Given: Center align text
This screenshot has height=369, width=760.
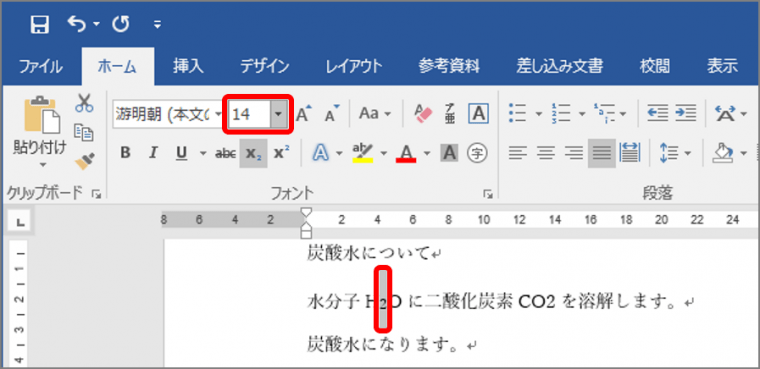Looking at the screenshot, I should [546, 153].
